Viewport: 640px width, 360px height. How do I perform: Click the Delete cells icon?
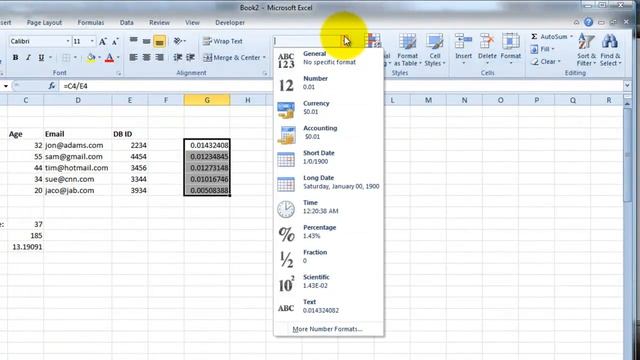(487, 42)
